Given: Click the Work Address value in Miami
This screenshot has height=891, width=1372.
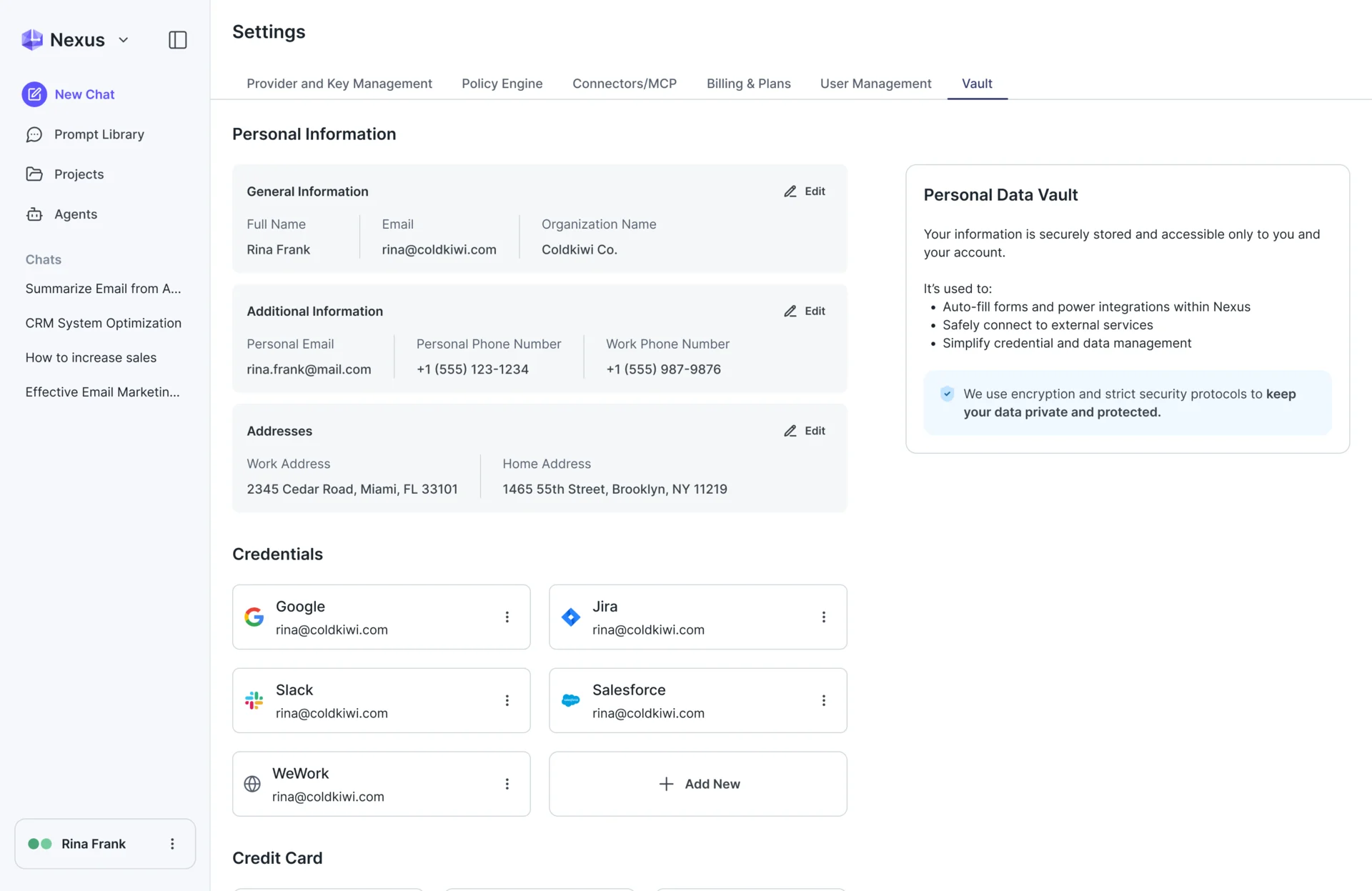Looking at the screenshot, I should click(x=352, y=489).
